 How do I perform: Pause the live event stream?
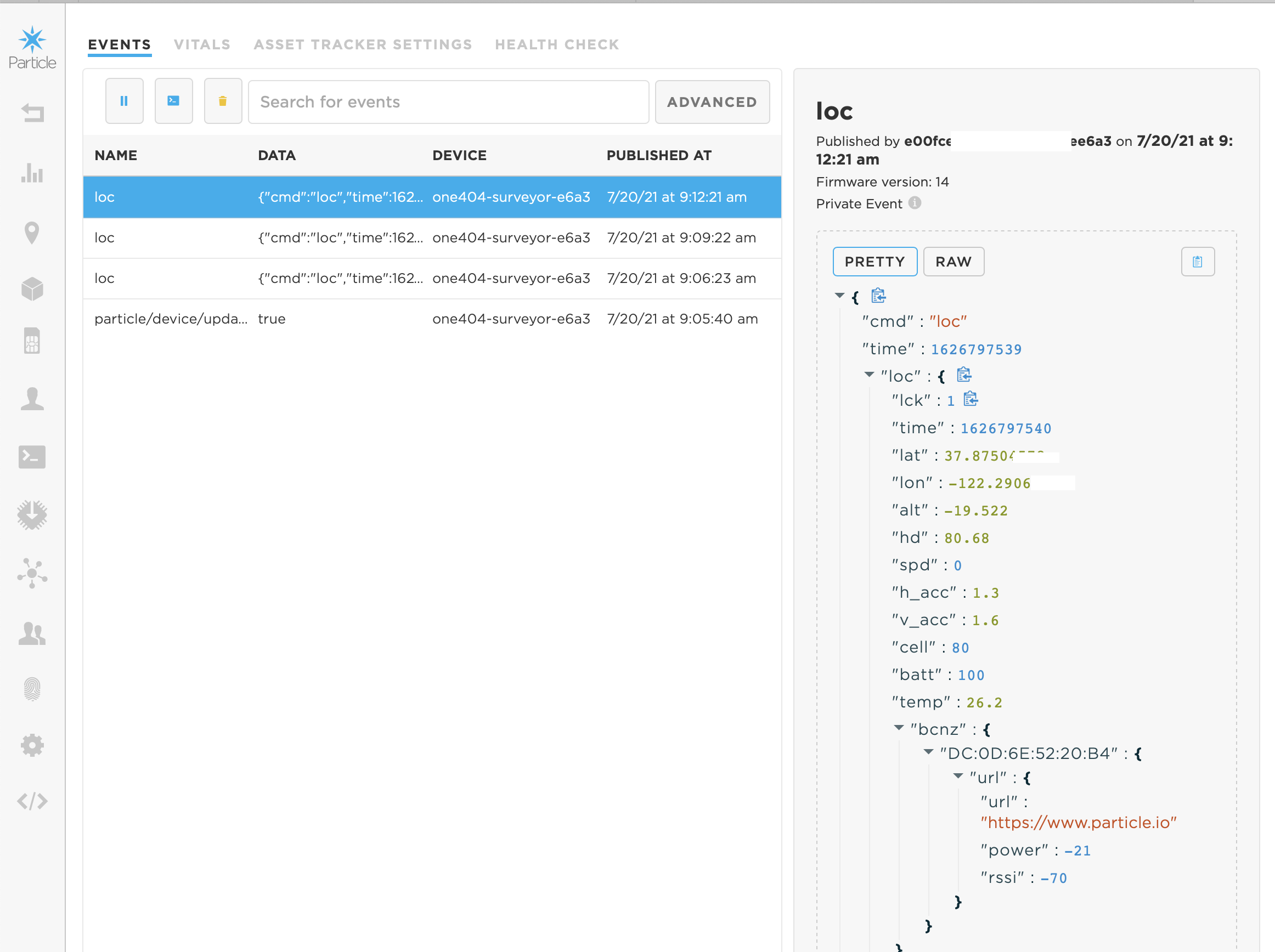click(124, 101)
